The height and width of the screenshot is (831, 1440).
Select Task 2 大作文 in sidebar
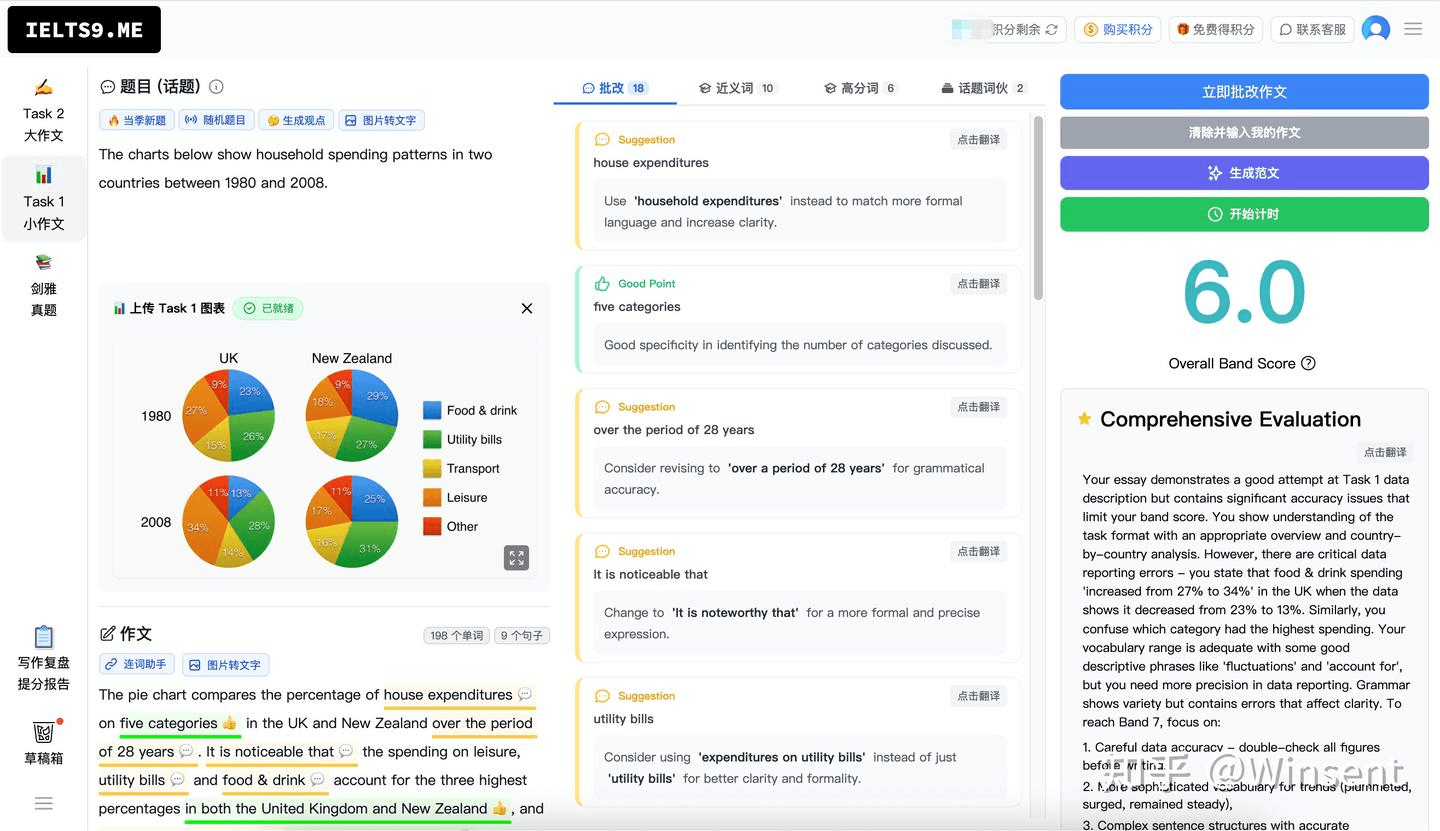[43, 111]
